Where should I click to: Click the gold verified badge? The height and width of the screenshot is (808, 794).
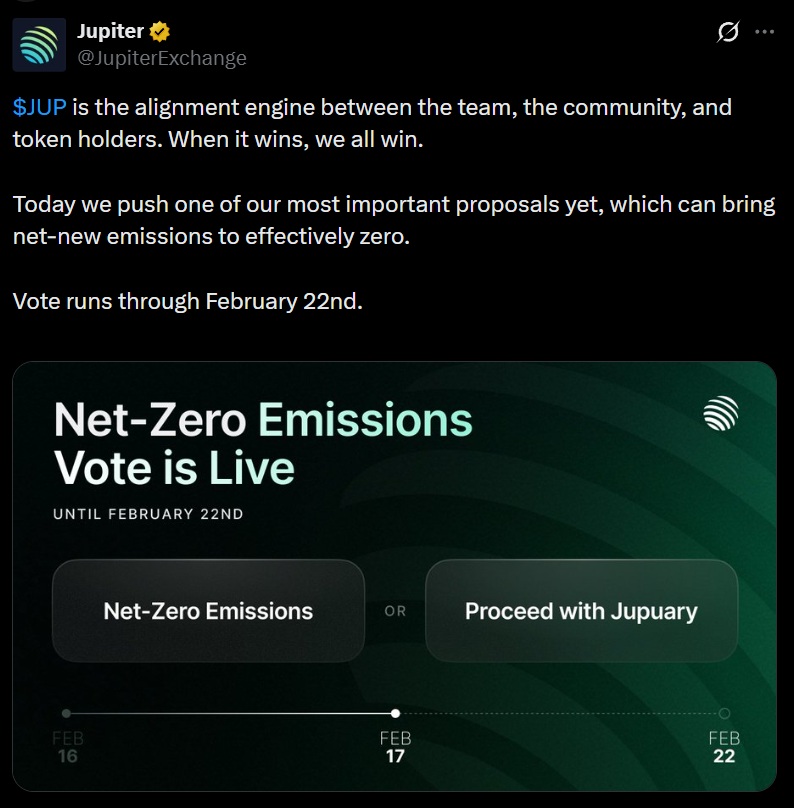click(x=159, y=32)
